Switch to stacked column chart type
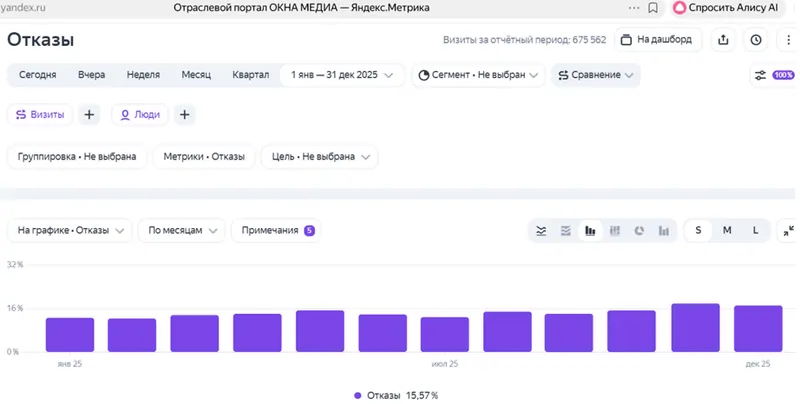 615,231
